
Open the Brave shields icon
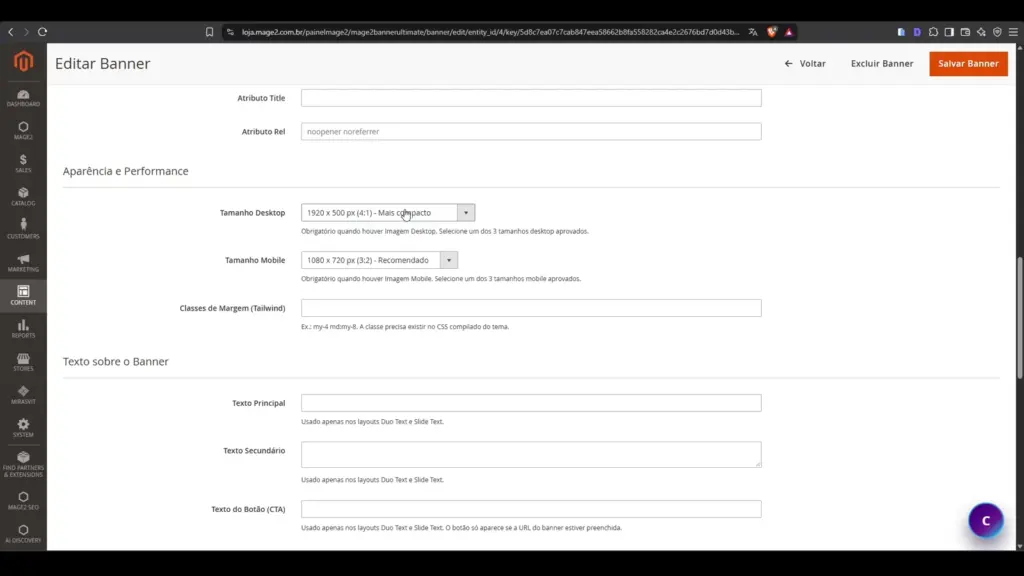772,32
